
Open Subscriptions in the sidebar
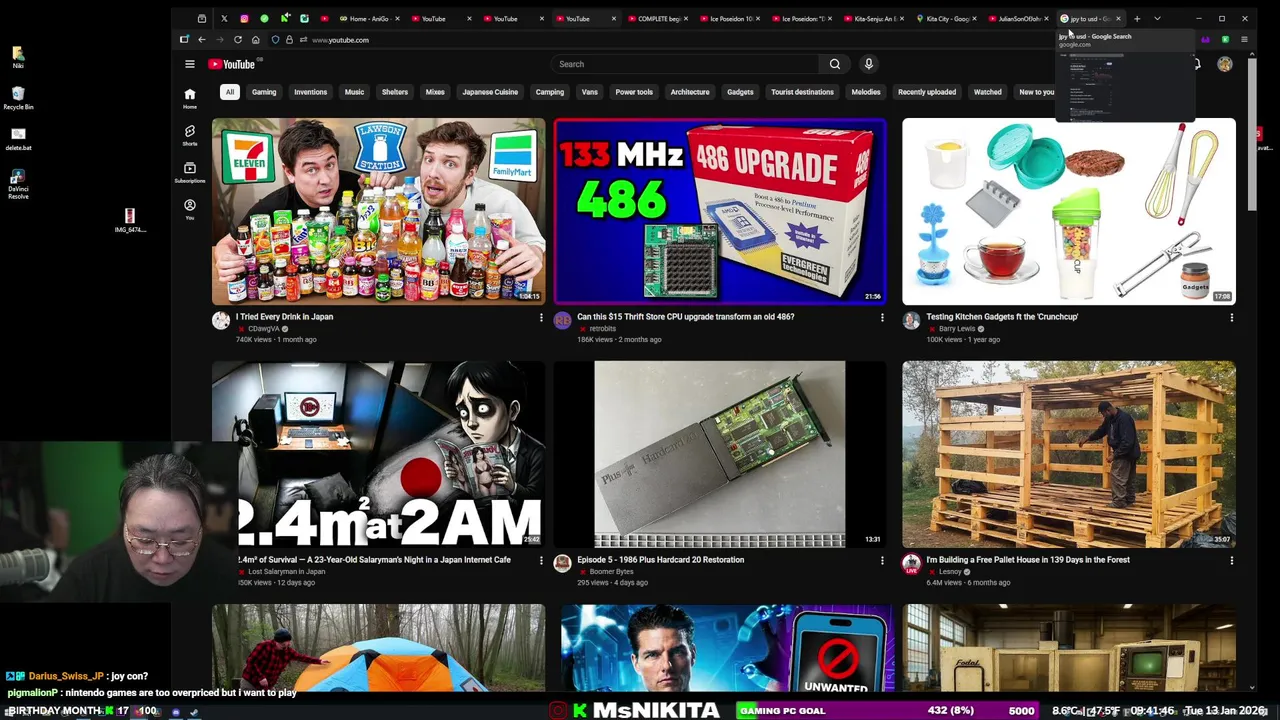click(189, 172)
